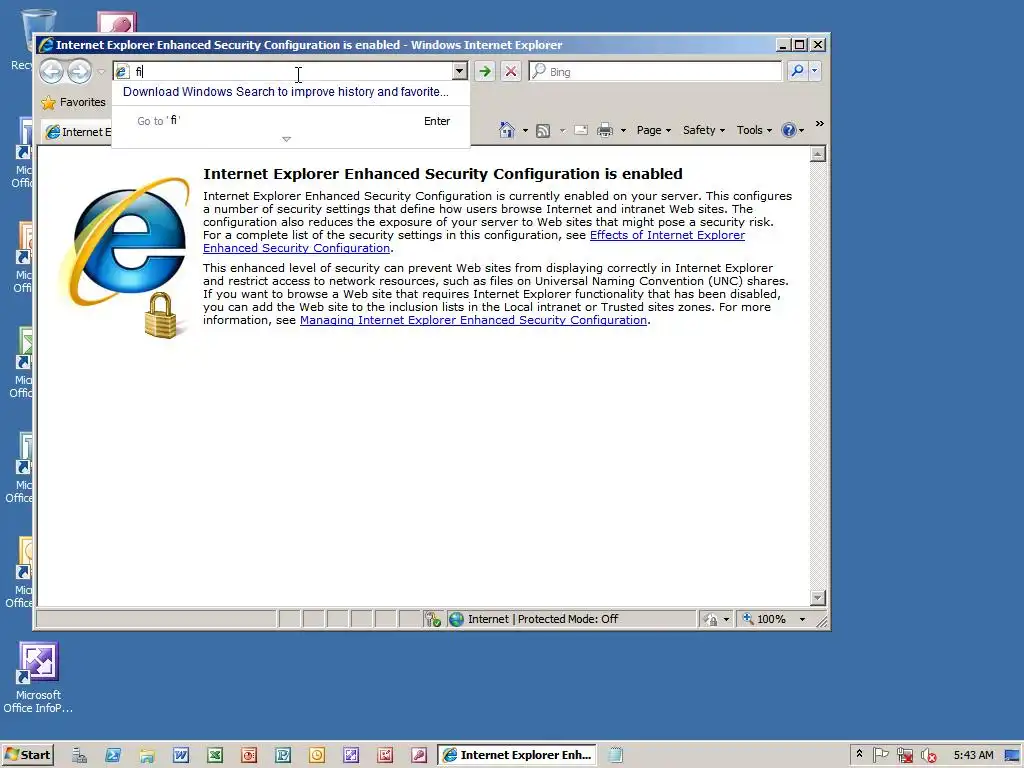Click the network status tray icon
The height and width of the screenshot is (768, 1024).
(904, 755)
